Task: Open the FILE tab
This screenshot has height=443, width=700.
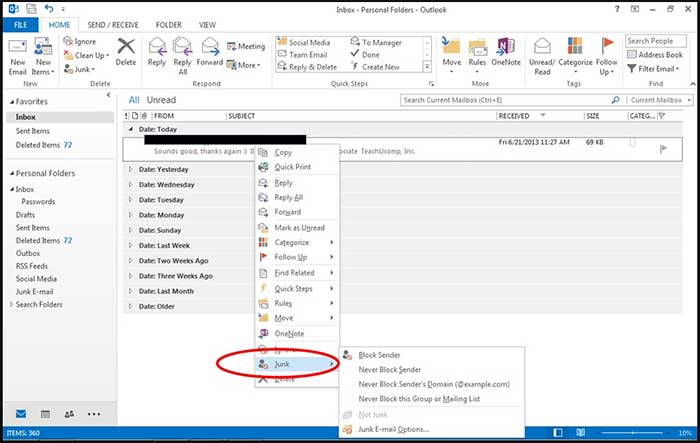Action: coord(21,25)
